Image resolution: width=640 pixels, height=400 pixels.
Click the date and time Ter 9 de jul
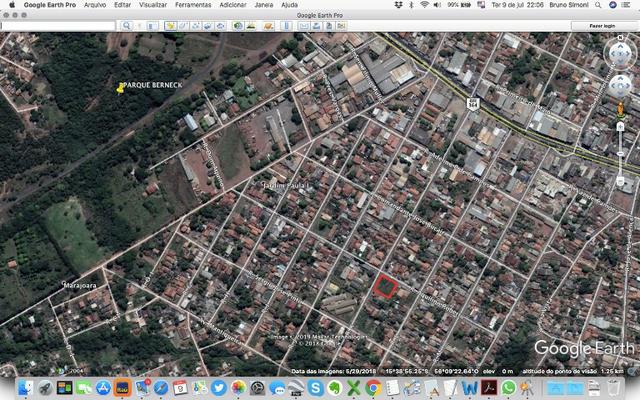[x=518, y=5]
